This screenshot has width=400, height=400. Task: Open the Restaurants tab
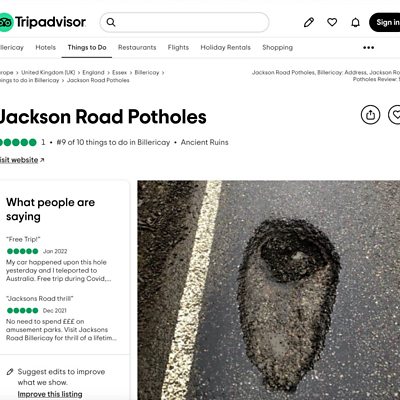click(137, 47)
